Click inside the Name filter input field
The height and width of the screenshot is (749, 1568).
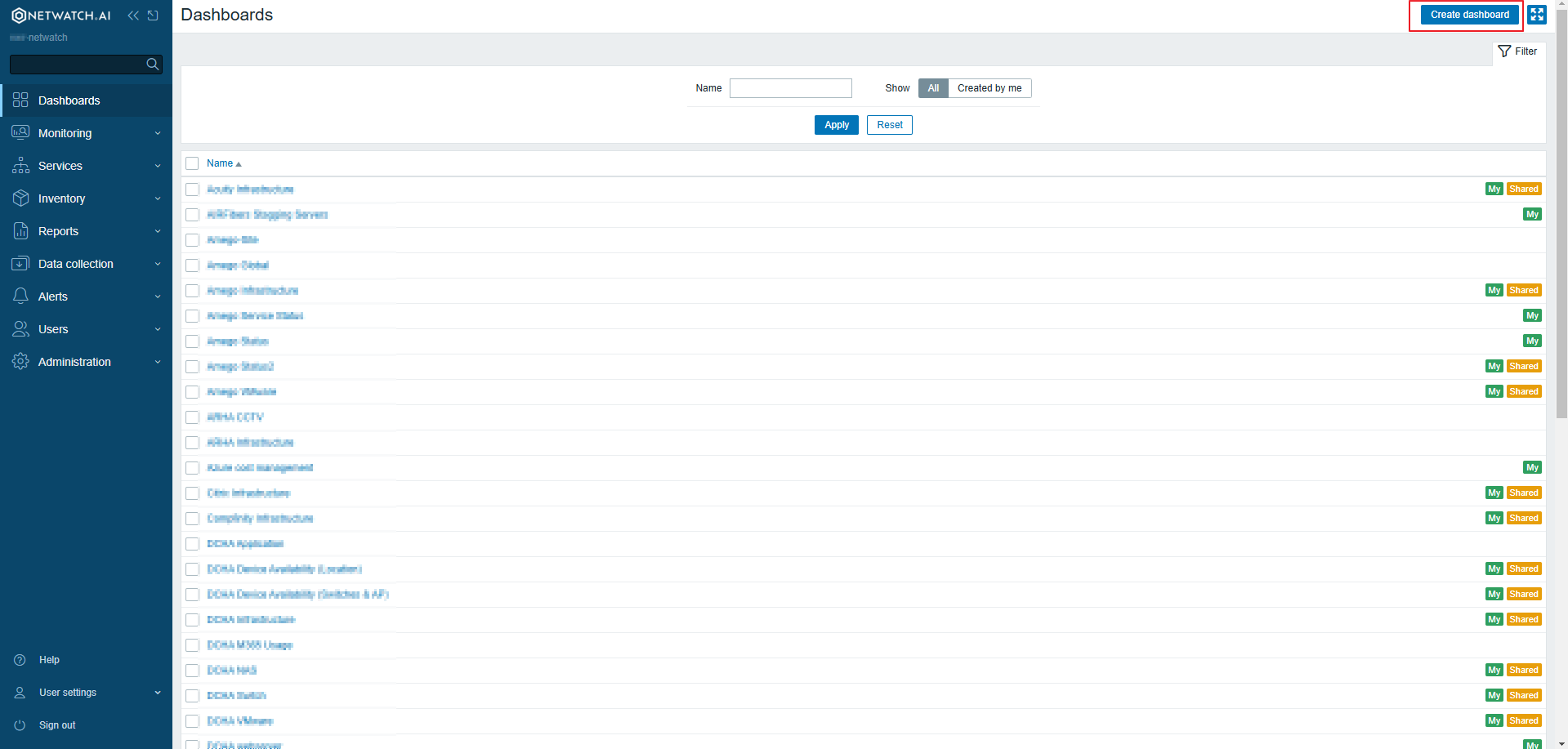click(x=789, y=87)
